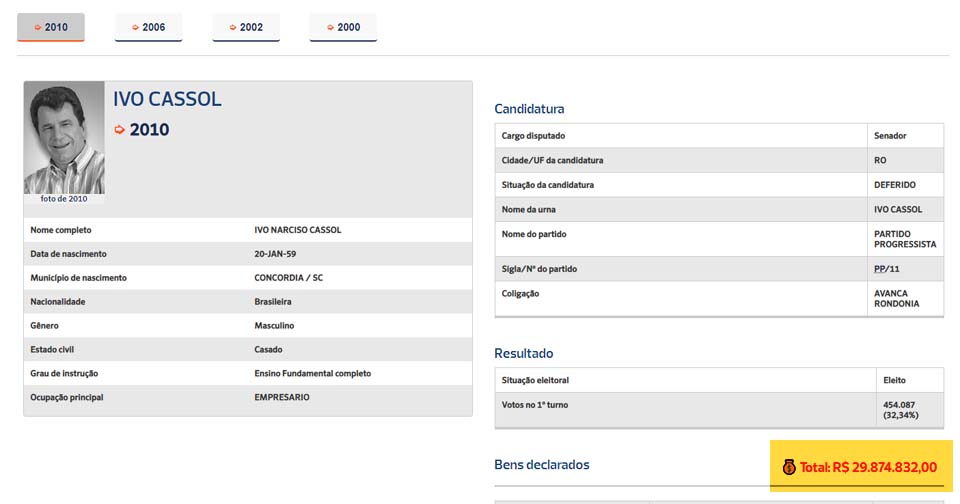This screenshot has height=504, width=960.
Task: Click the arrow icon in the 2010 tab
Action: point(38,27)
